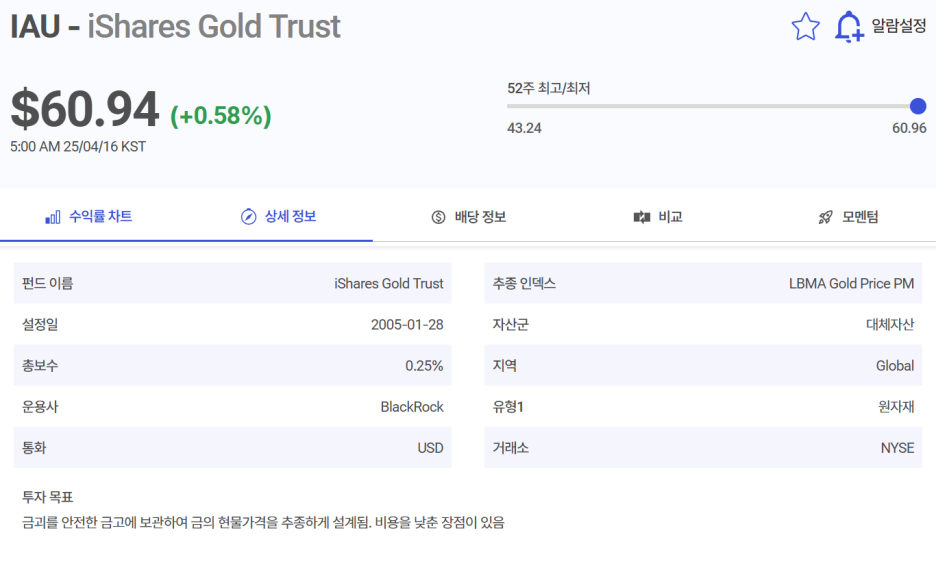The height and width of the screenshot is (570, 936).
Task: Select the fund name value iShares Gold Trust
Action: click(x=389, y=284)
